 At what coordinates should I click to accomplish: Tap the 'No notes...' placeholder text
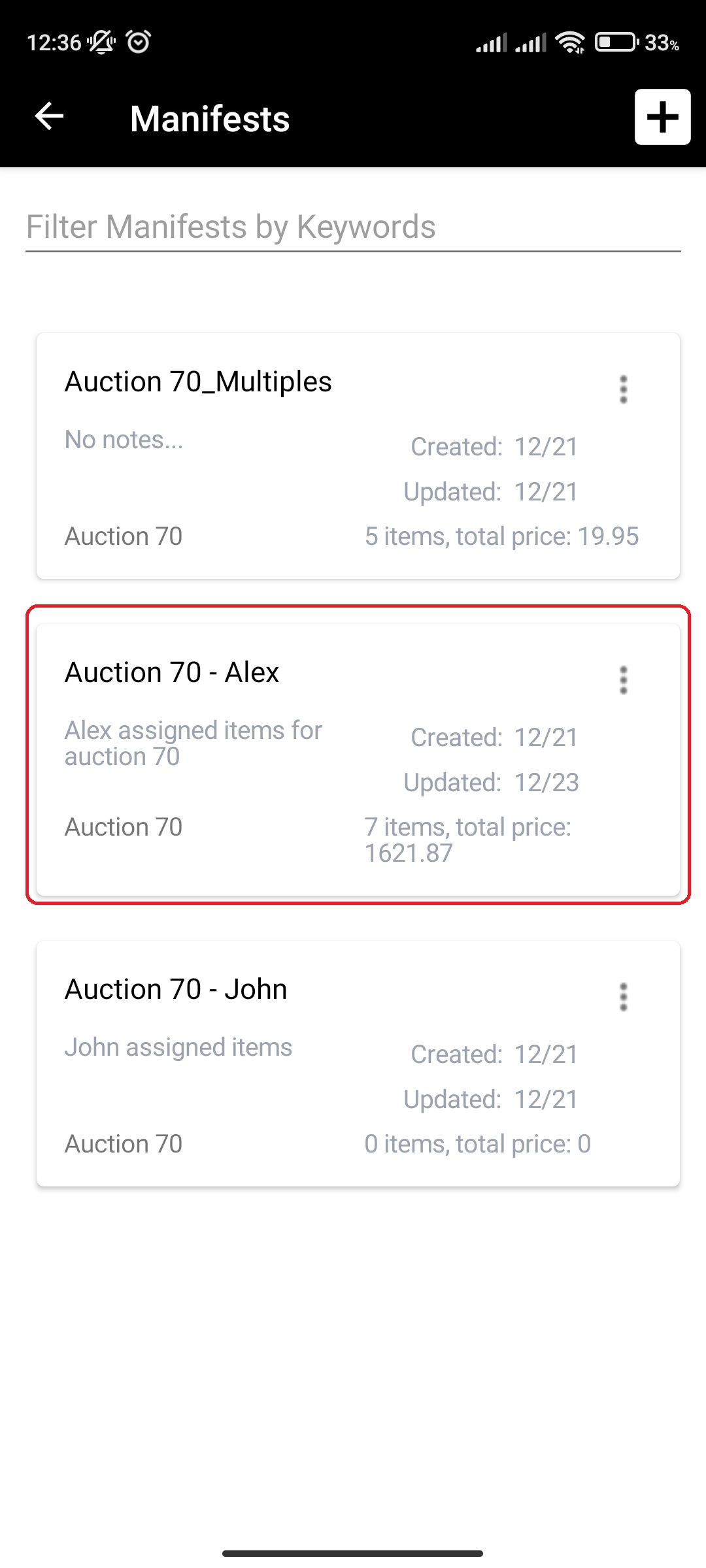pyautogui.click(x=124, y=440)
